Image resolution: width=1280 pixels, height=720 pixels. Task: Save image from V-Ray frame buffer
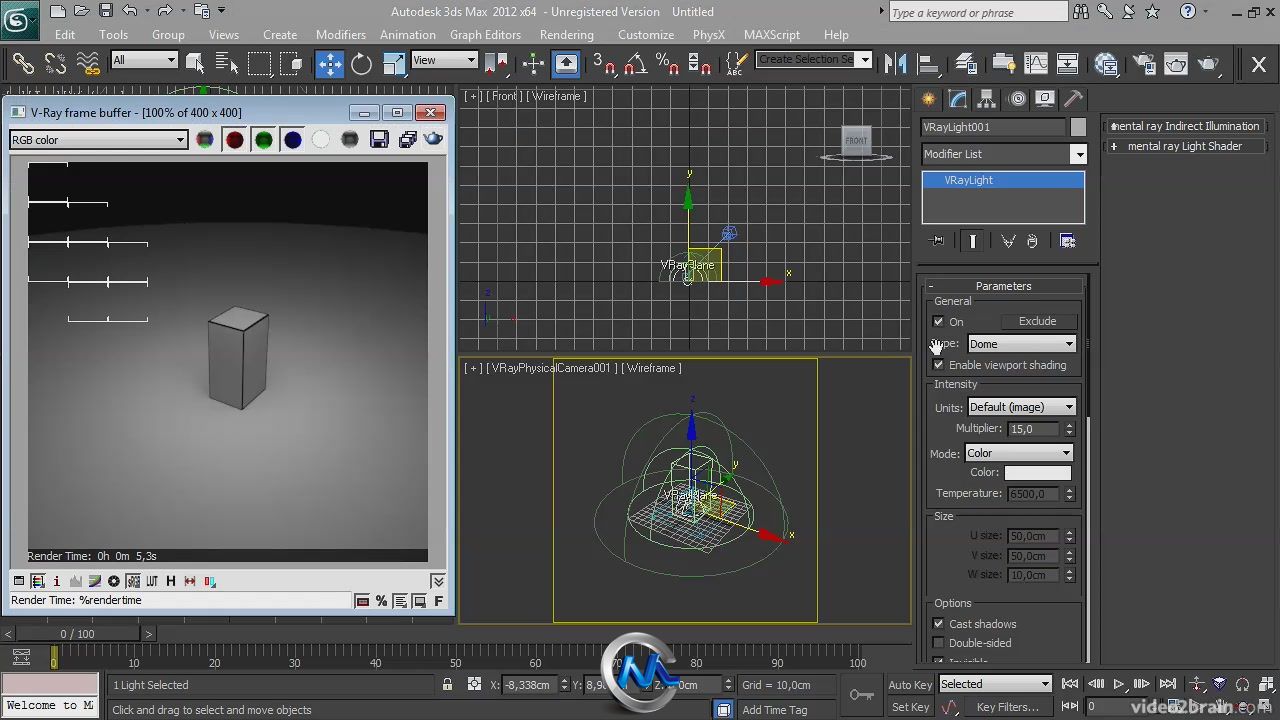click(x=379, y=140)
